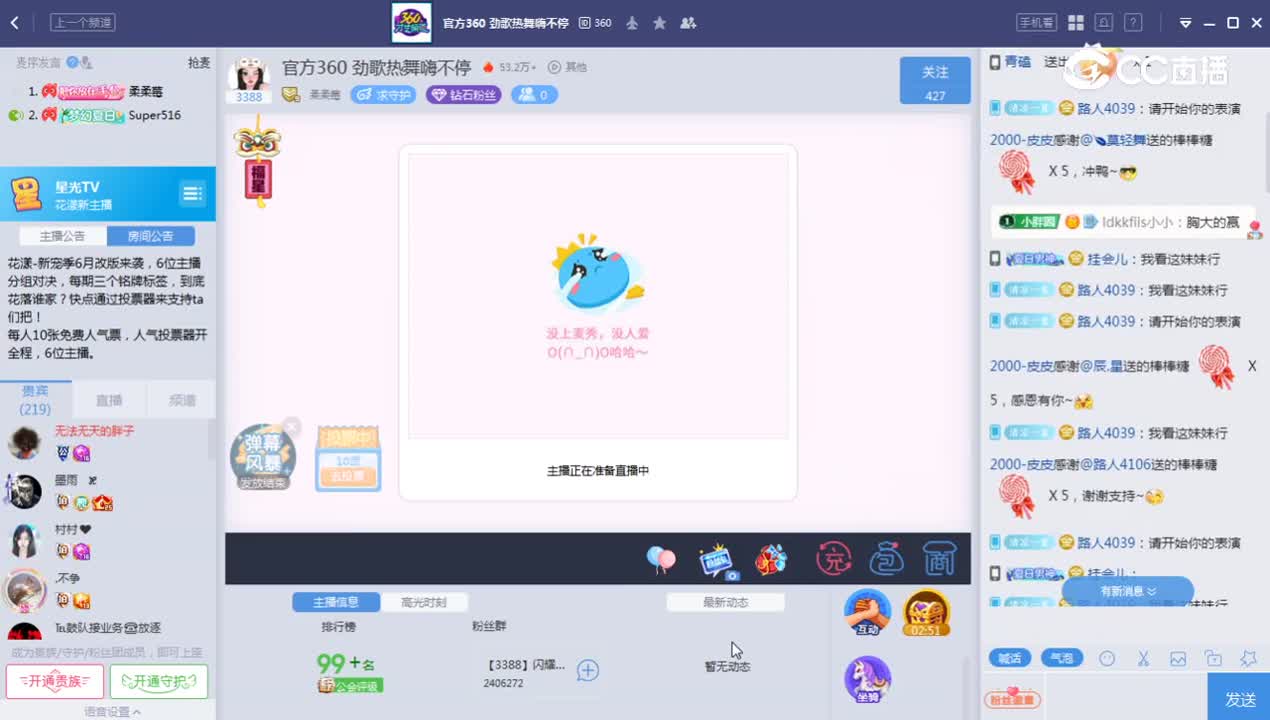Open the members icon in the title bar

(x=688, y=23)
